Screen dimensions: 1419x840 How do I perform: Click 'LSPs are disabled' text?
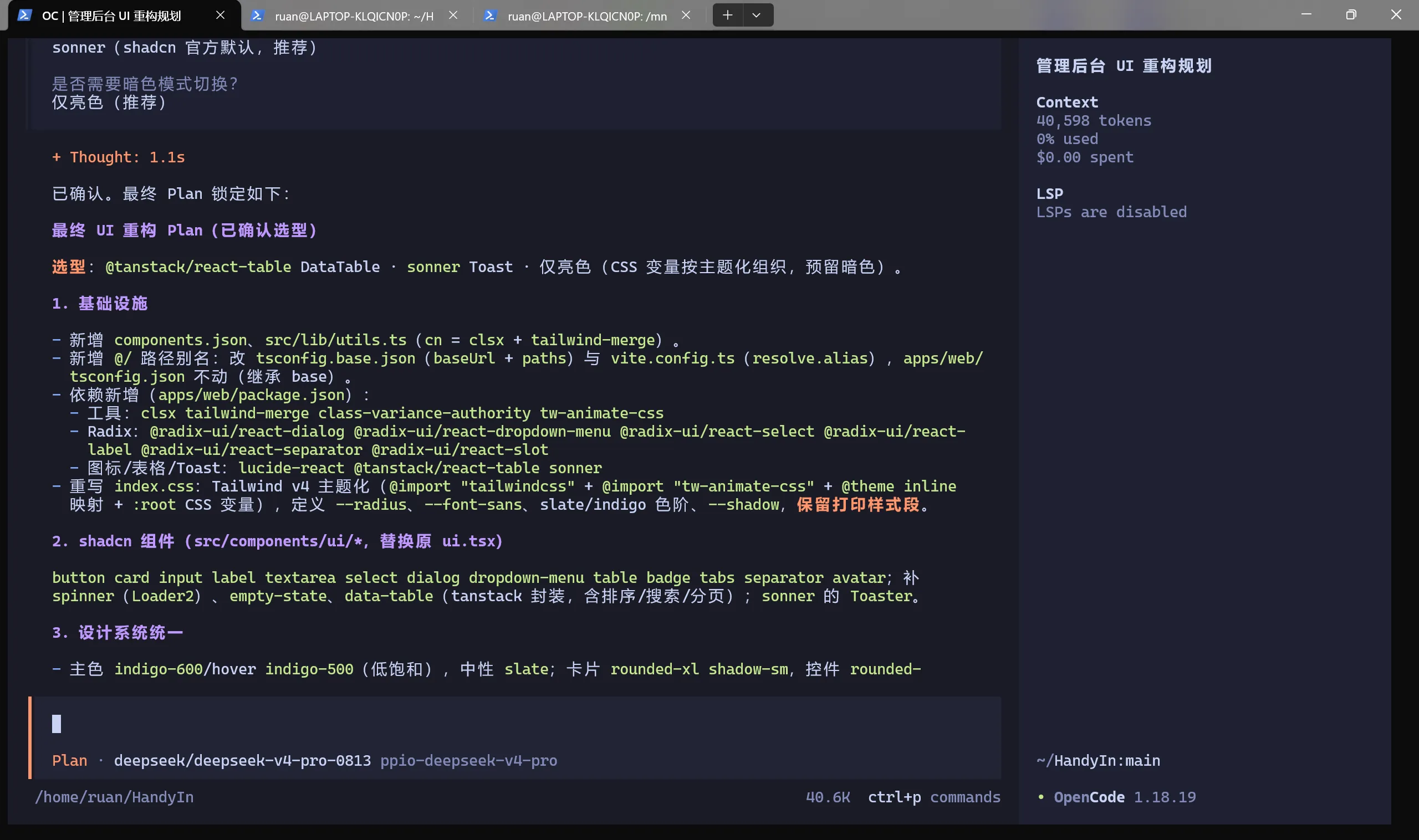(1111, 212)
